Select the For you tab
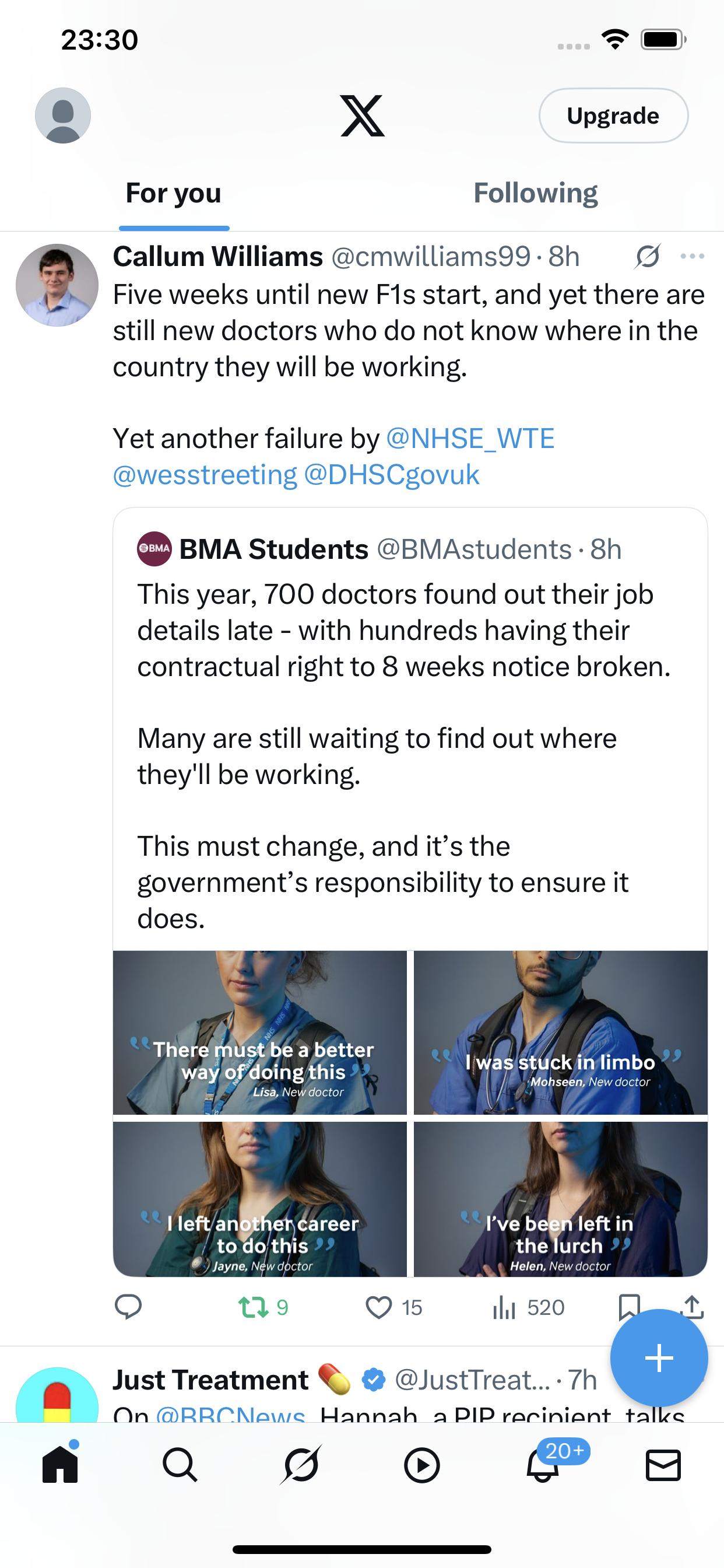Viewport: 724px width, 1568px height. [173, 193]
